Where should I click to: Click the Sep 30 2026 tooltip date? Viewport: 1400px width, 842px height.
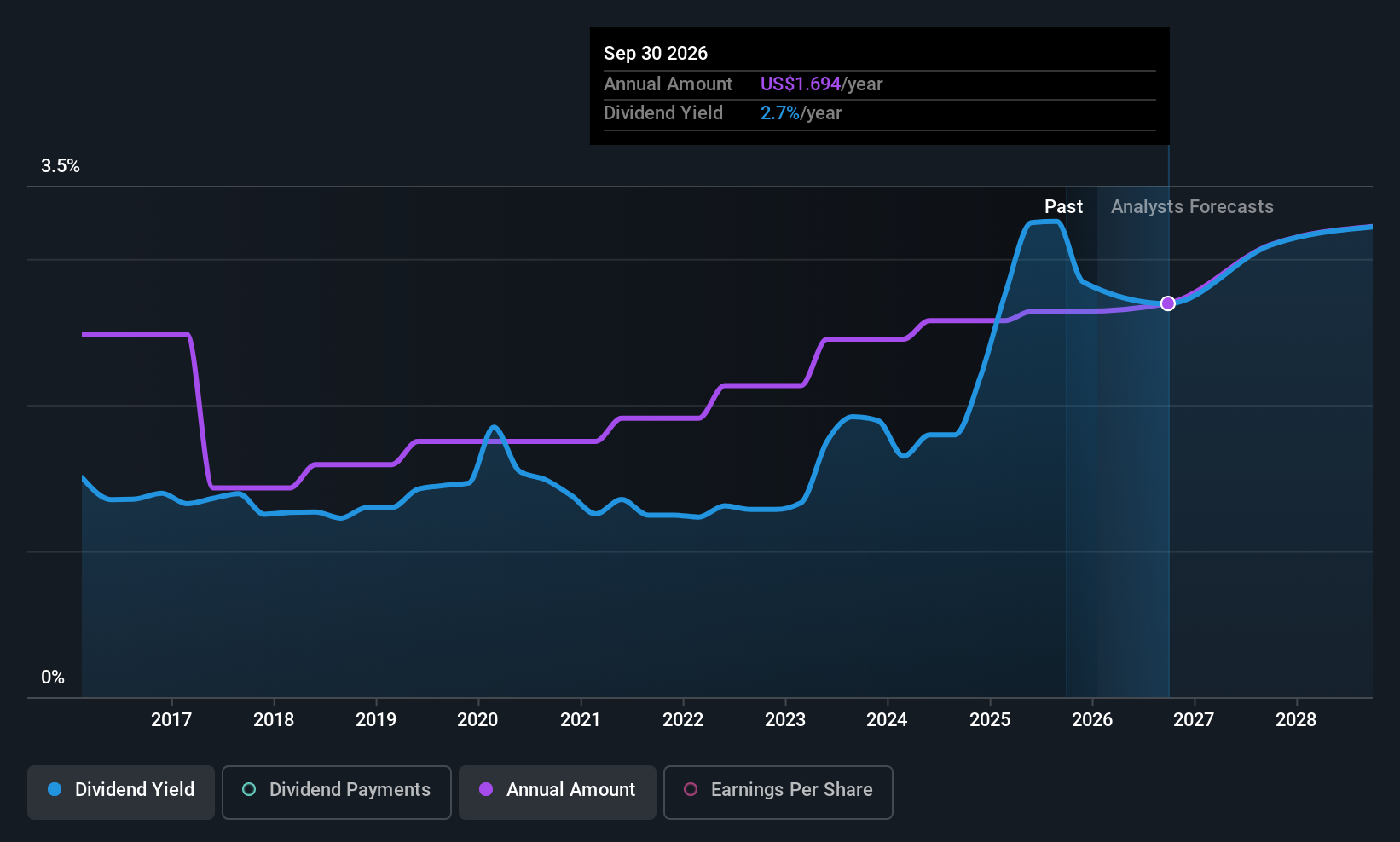(656, 54)
